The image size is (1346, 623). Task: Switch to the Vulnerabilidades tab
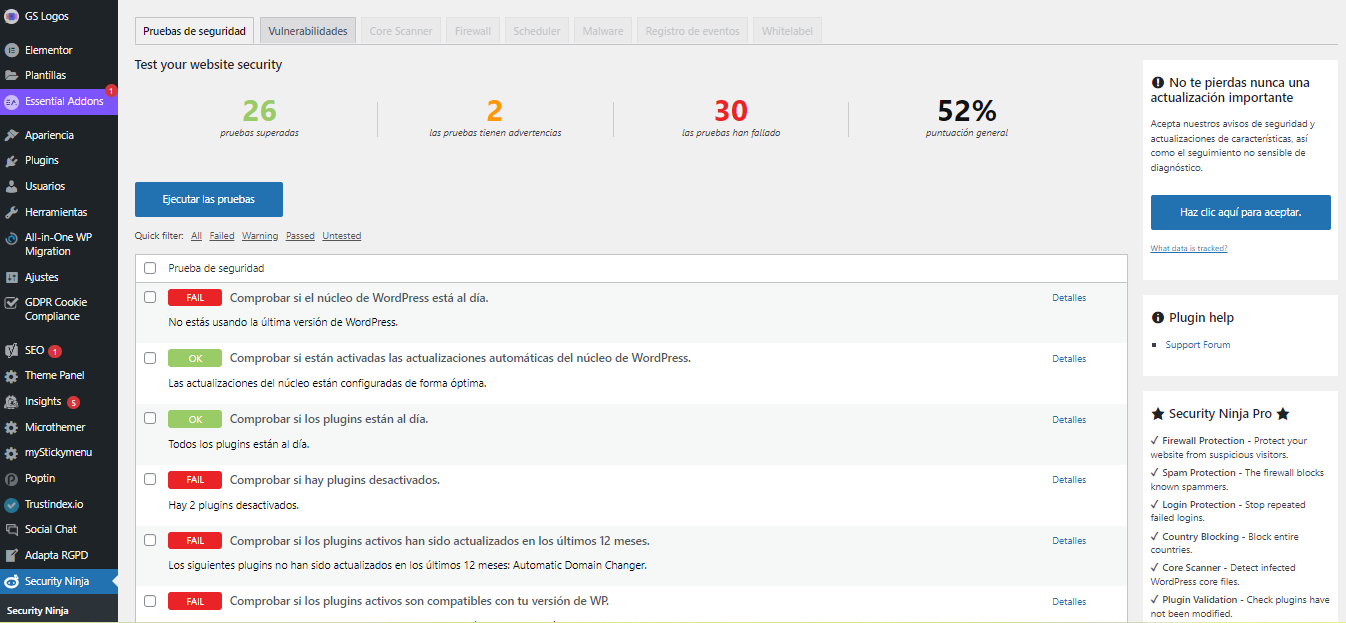[x=308, y=29]
